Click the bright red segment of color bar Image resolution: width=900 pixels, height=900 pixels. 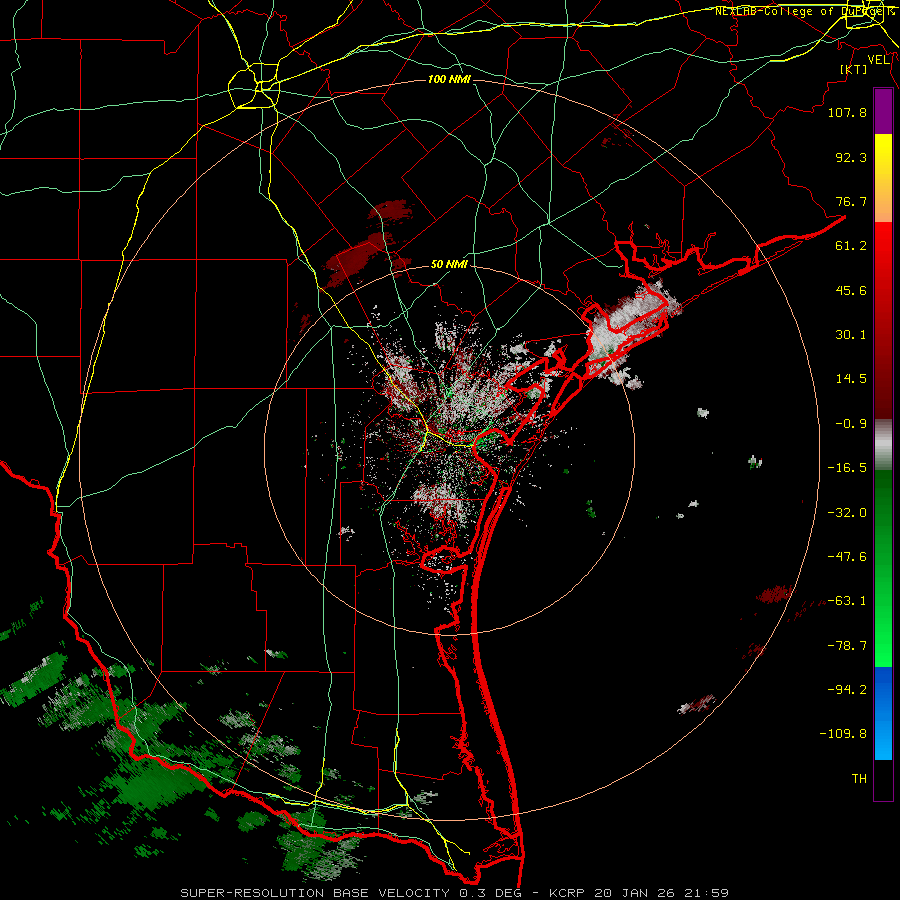click(883, 247)
